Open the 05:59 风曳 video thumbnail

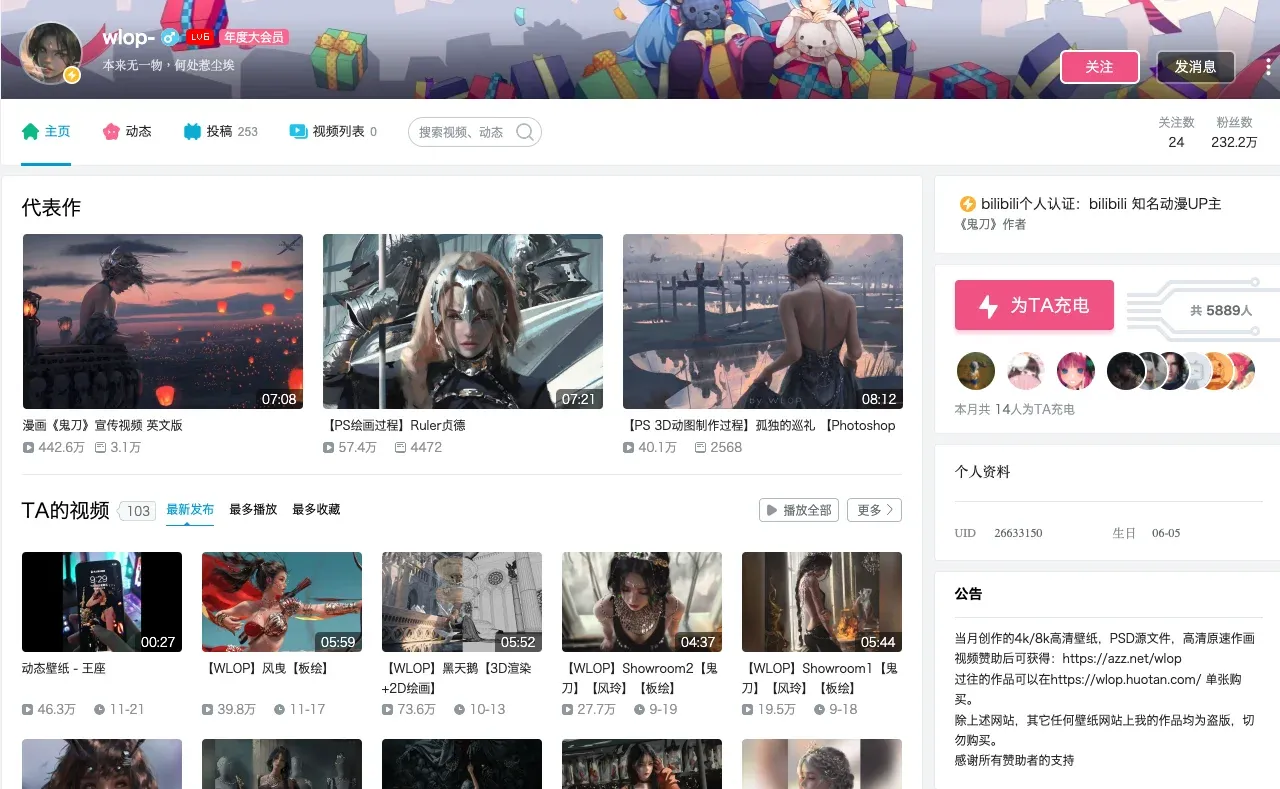point(282,602)
